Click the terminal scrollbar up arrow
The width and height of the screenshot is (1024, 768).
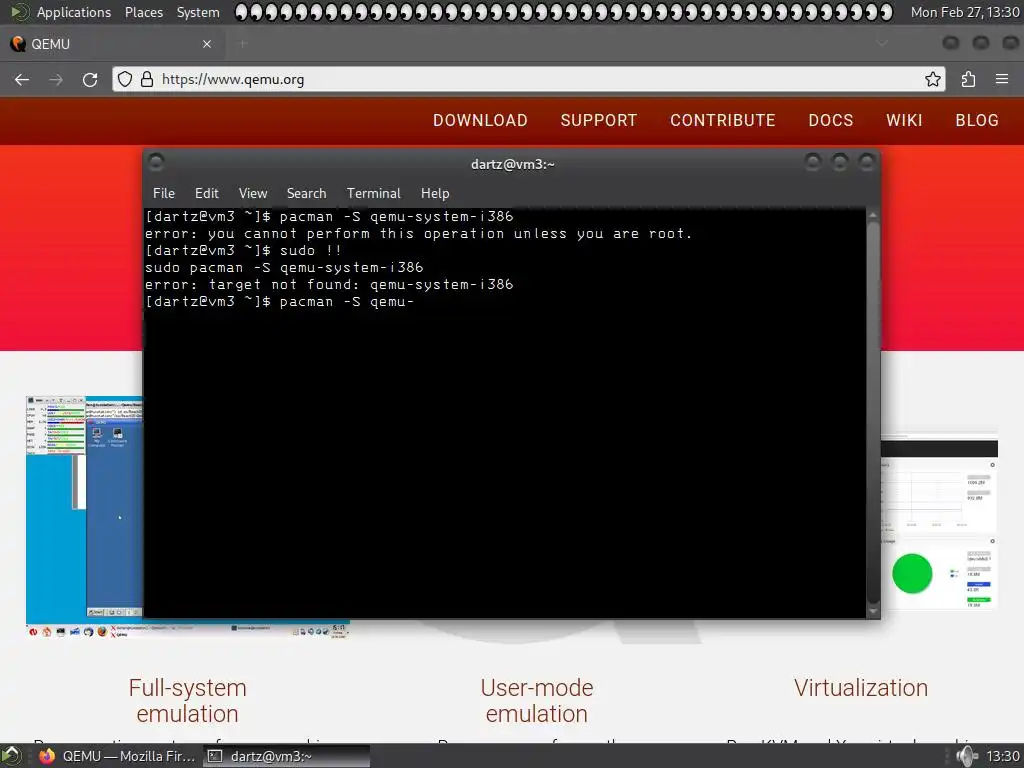coord(872,215)
